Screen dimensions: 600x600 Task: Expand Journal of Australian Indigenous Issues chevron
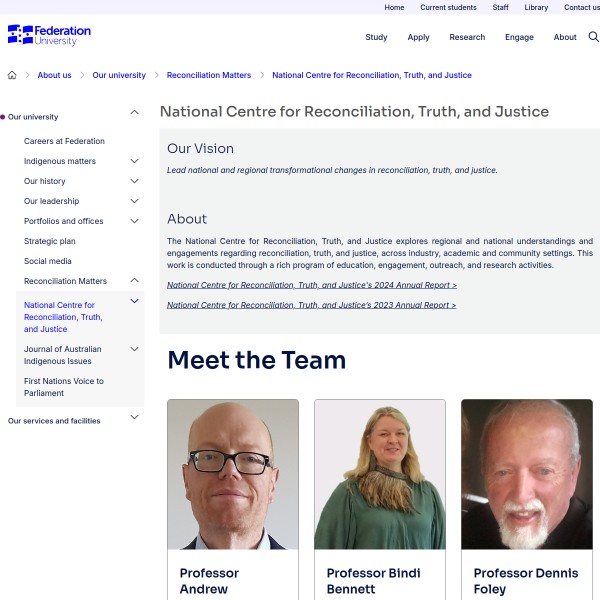click(134, 349)
